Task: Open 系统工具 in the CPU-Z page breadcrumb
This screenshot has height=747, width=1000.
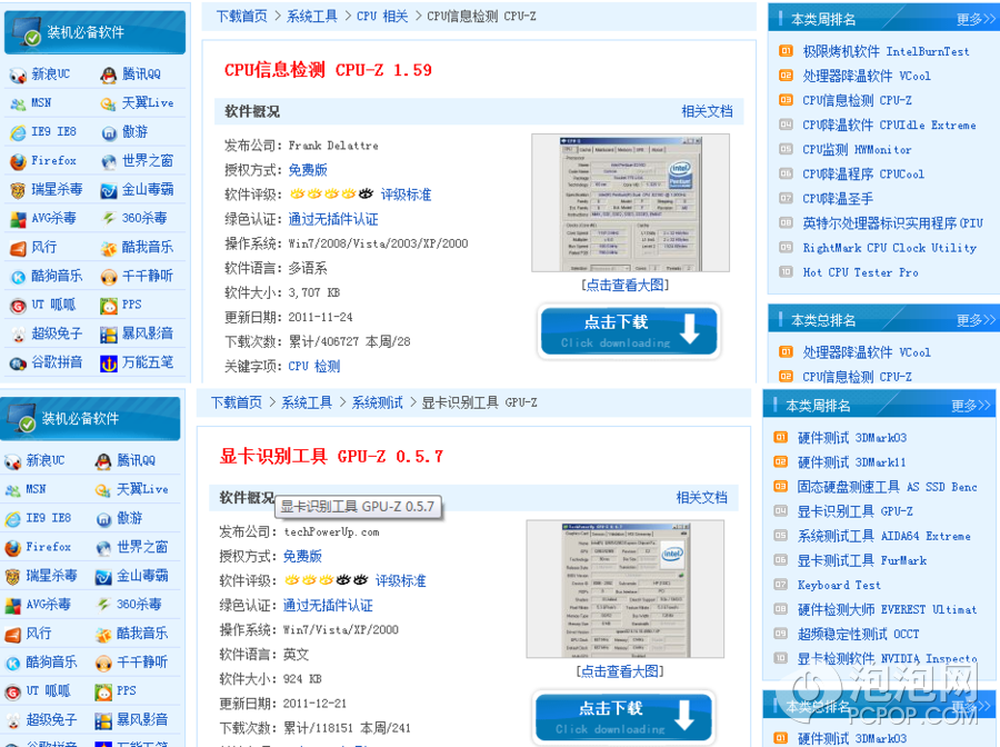Action: [x=312, y=17]
